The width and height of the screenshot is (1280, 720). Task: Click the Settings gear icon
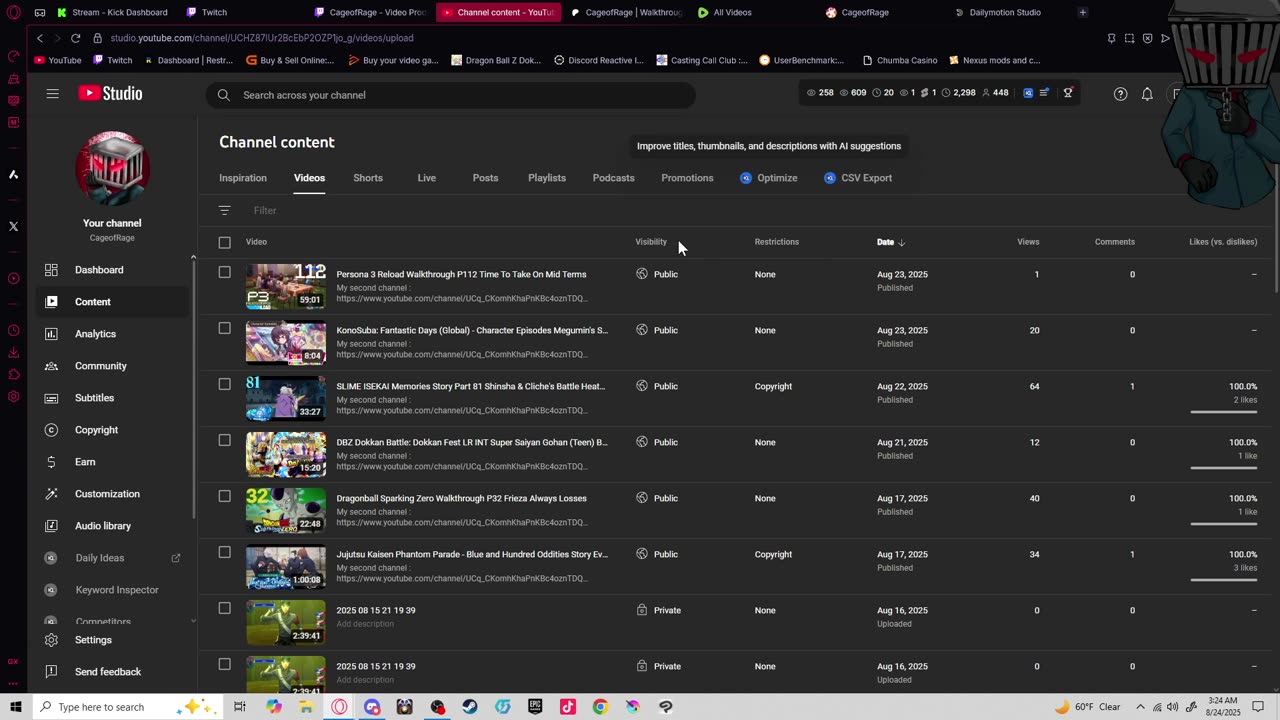(51, 640)
